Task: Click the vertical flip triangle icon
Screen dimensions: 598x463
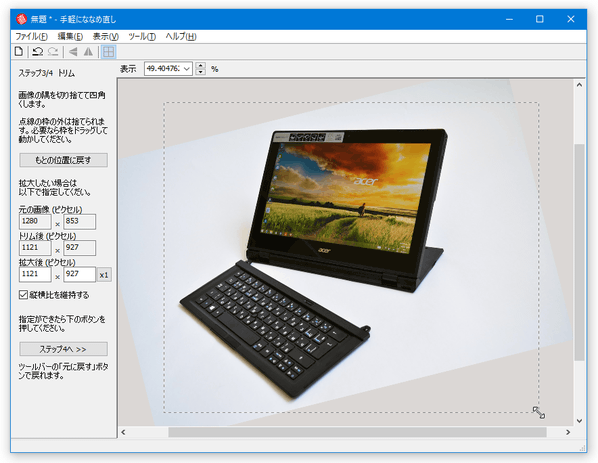Action: [88, 51]
